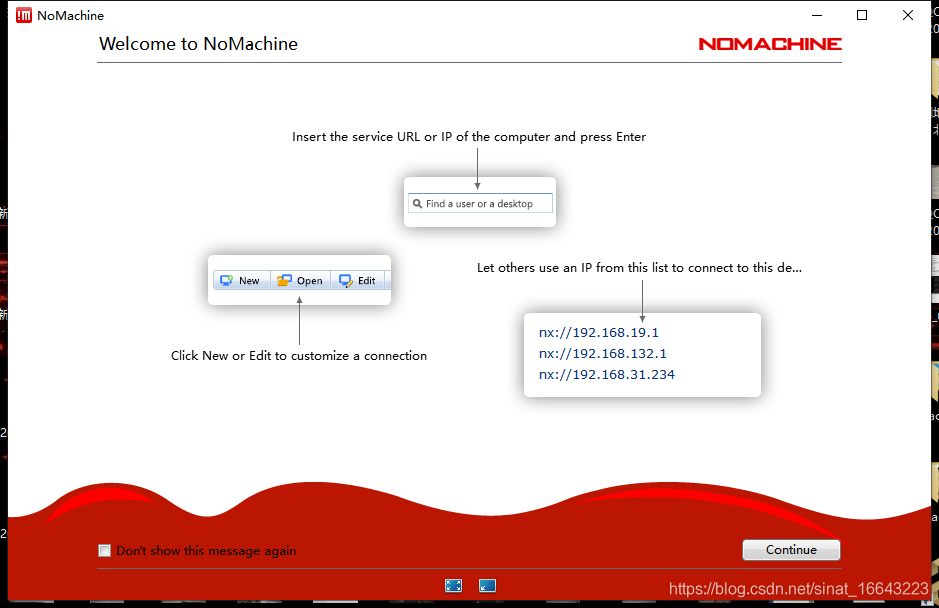
Task: Select address nx://192.168.132.1
Action: (602, 353)
